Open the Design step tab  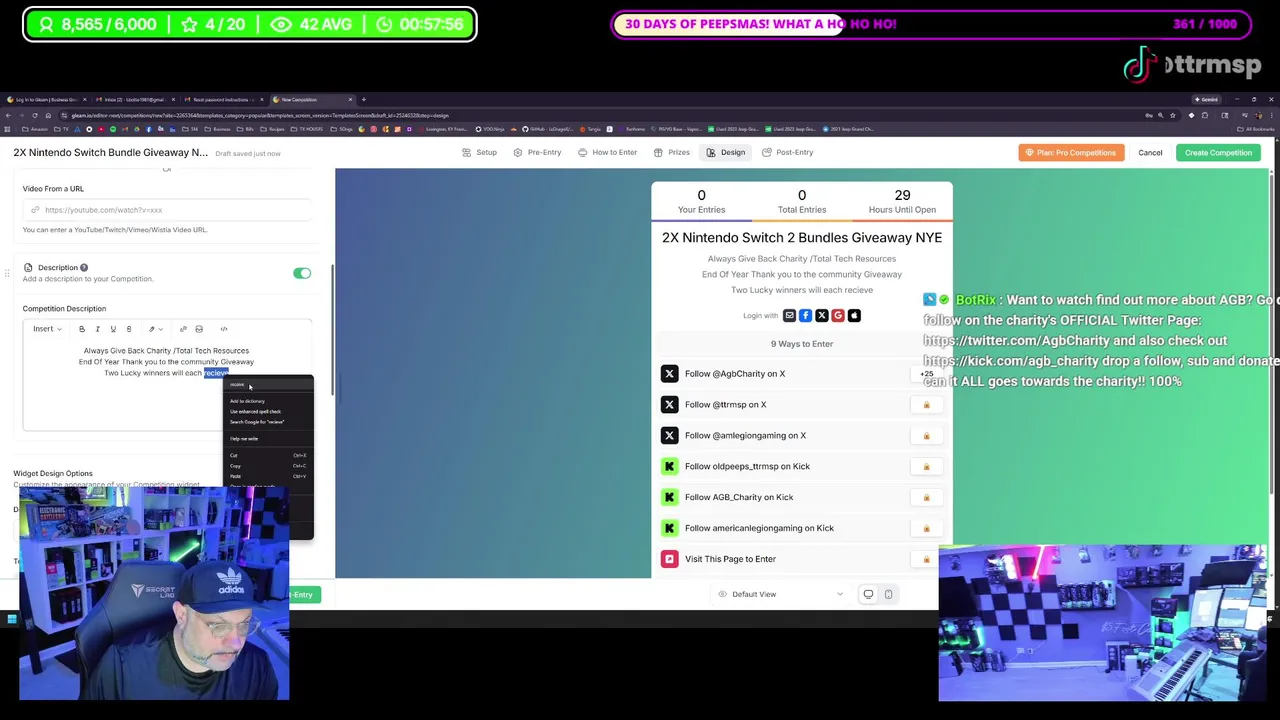tap(726, 152)
